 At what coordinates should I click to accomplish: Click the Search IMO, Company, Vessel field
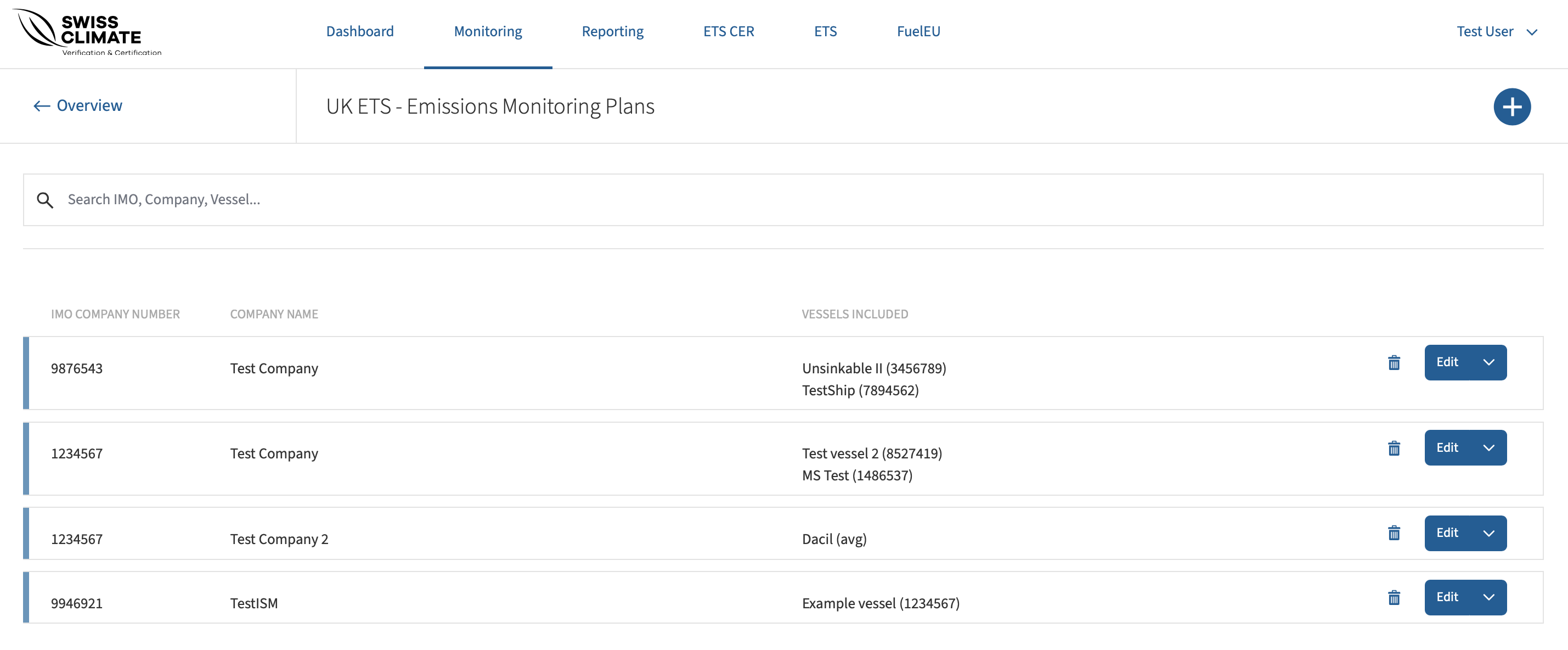pyautogui.click(x=783, y=200)
